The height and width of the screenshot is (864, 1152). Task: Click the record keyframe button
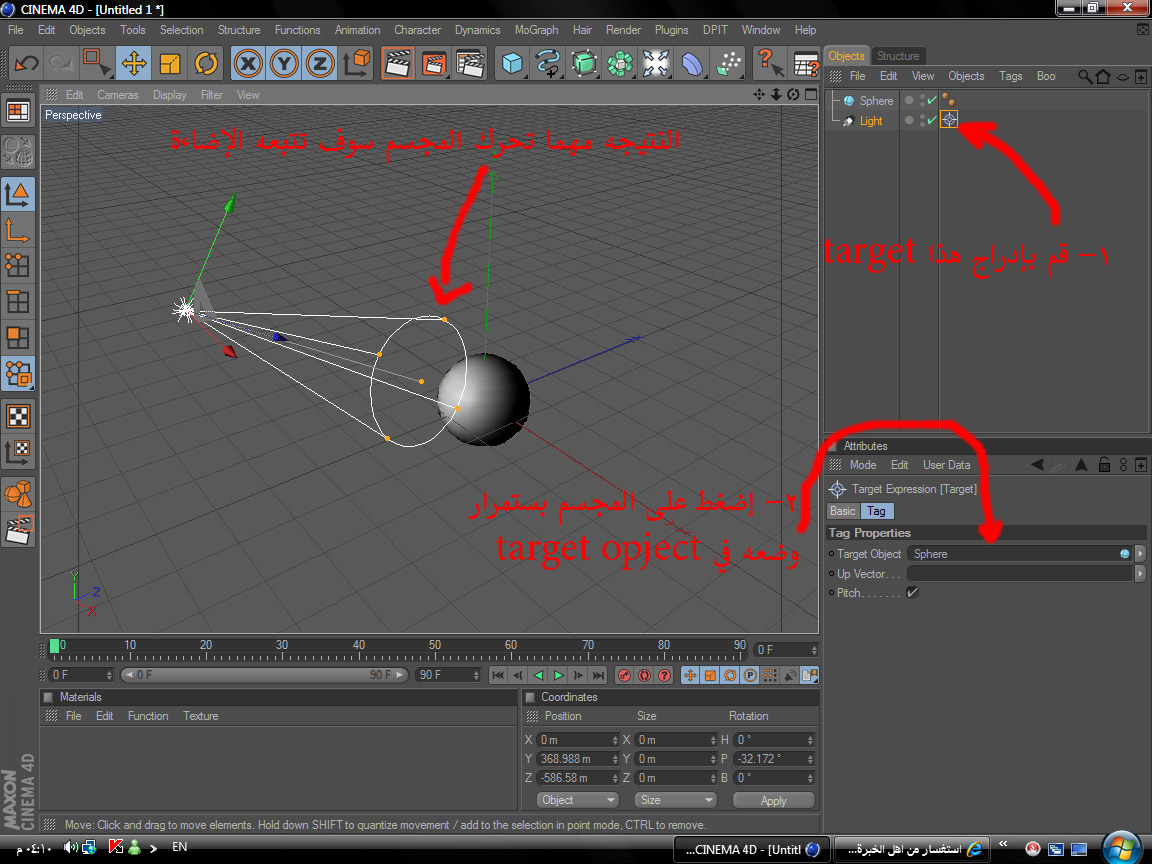[624, 675]
